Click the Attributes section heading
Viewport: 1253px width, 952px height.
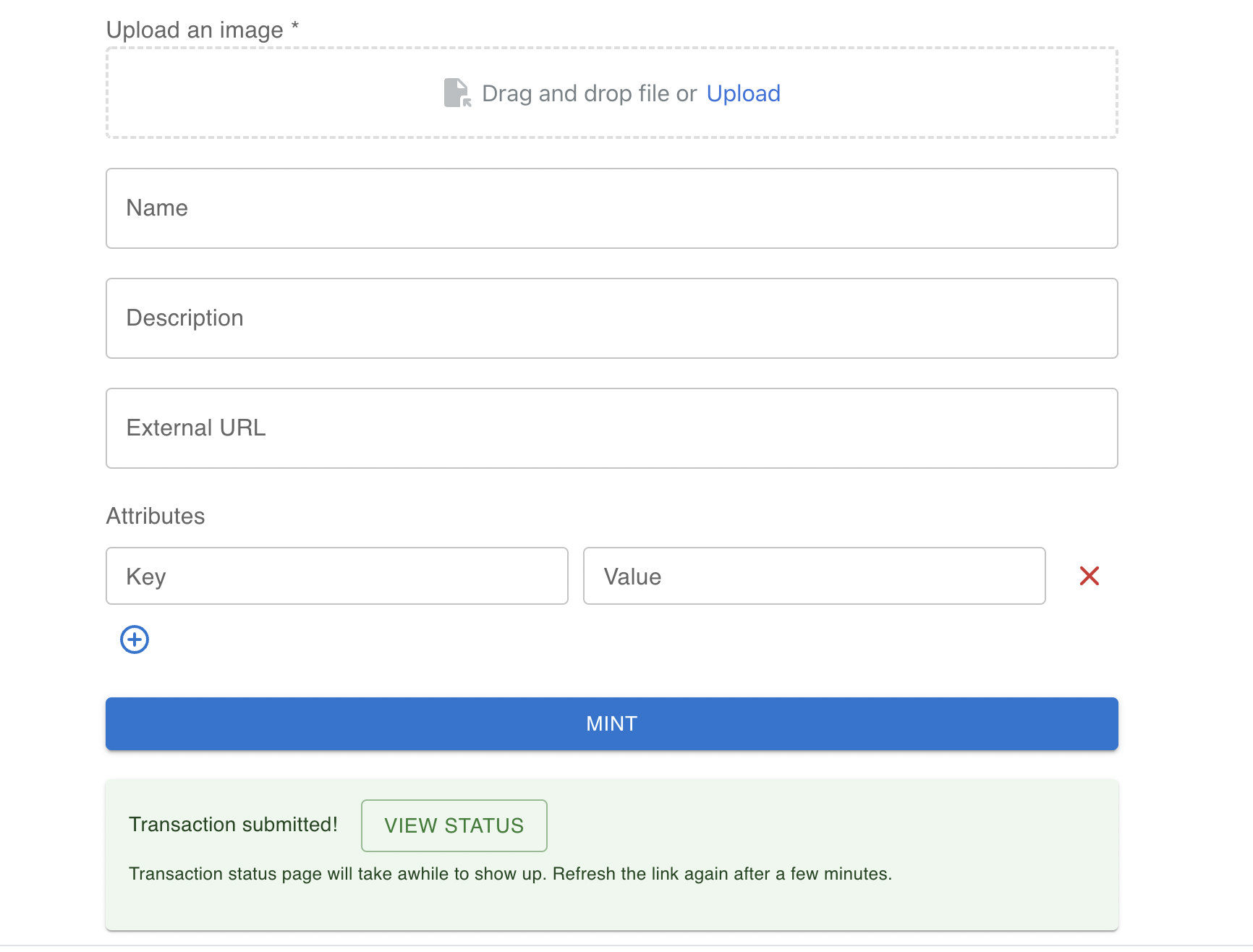tap(156, 516)
